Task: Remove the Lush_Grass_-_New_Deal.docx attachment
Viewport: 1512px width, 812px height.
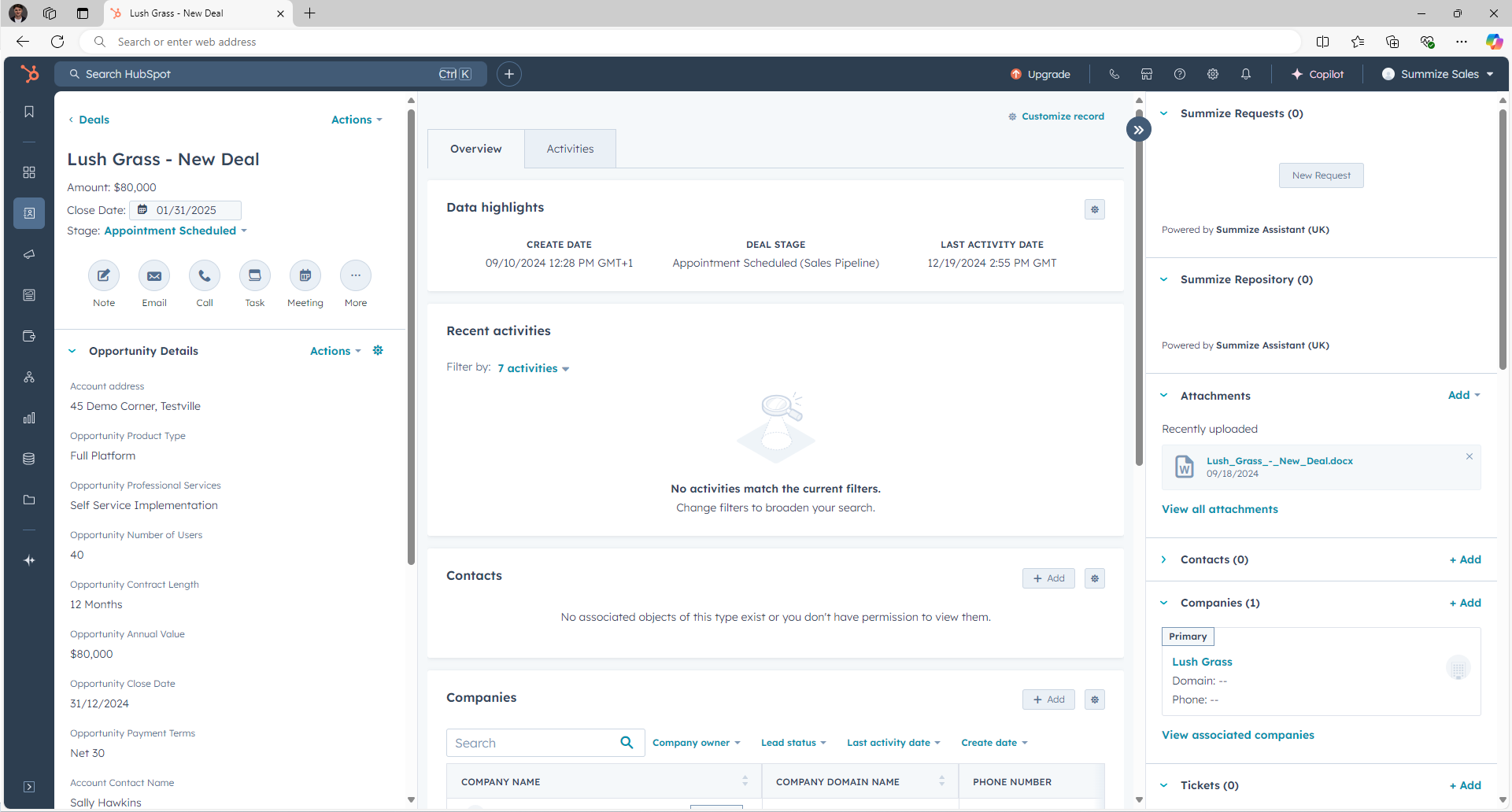Action: (x=1469, y=456)
